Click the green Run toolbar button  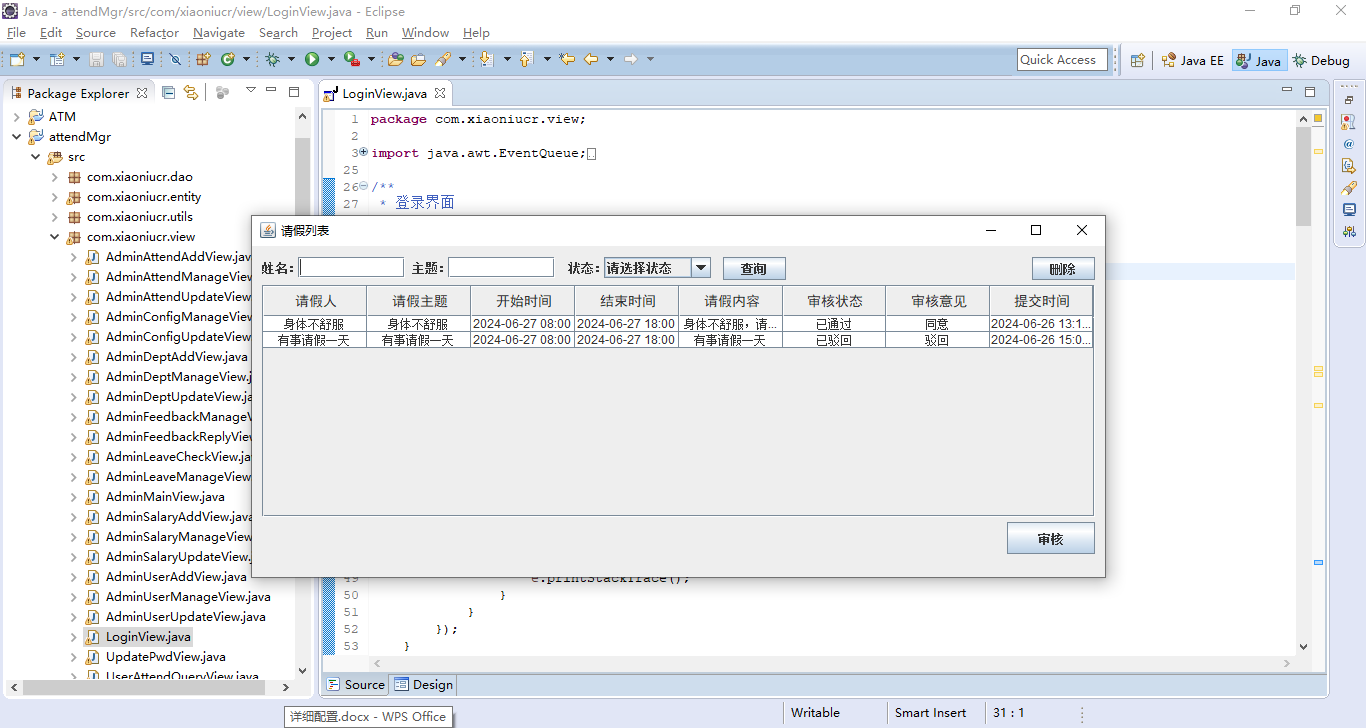(x=312, y=60)
